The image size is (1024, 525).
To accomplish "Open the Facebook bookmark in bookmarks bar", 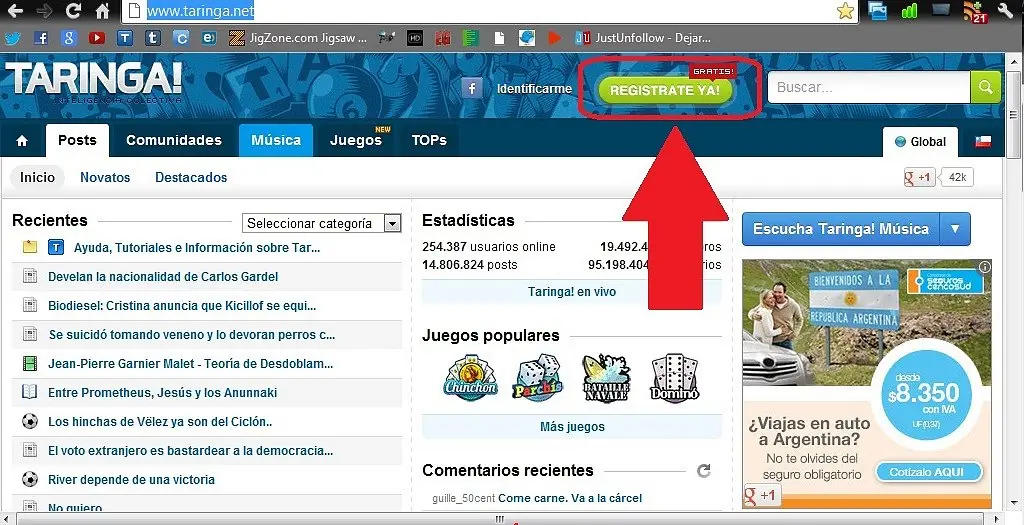I will [x=41, y=39].
